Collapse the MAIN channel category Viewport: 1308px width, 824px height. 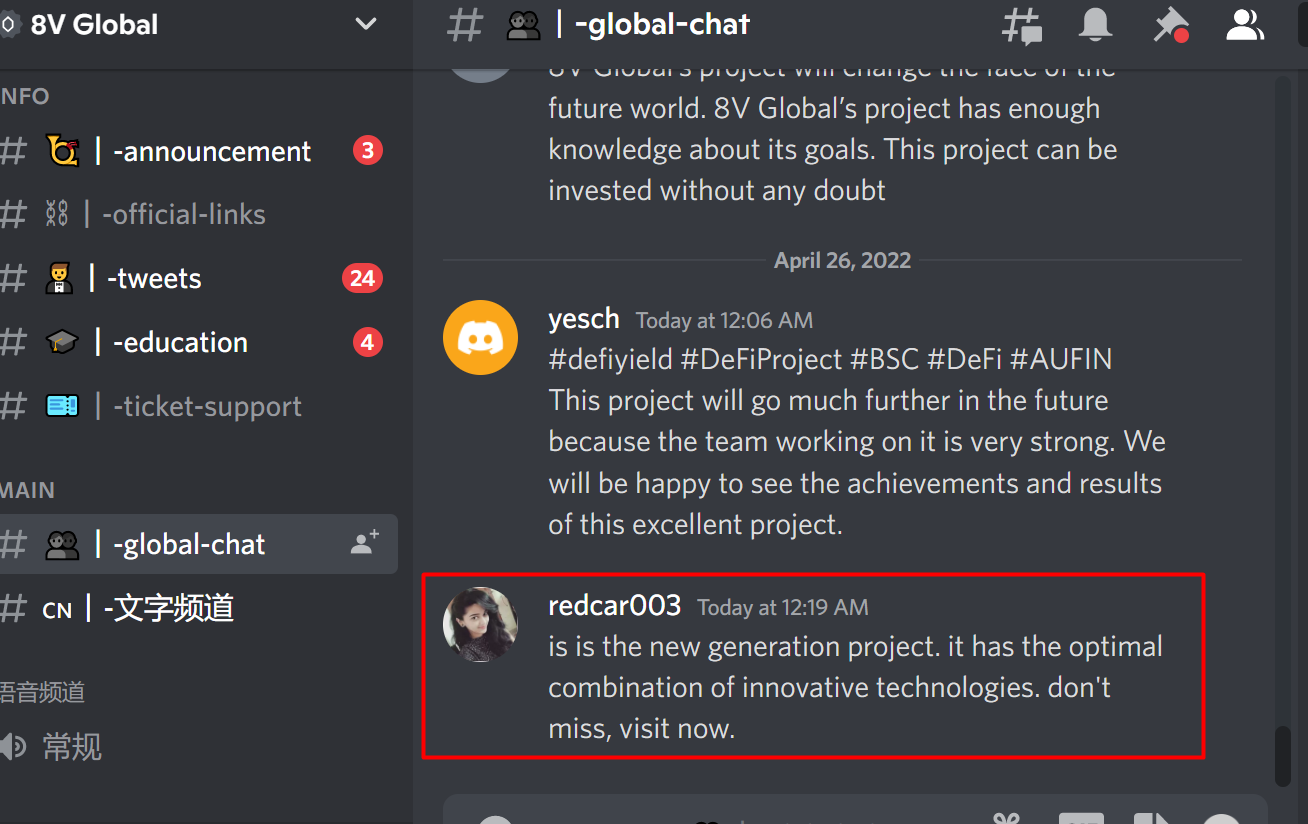coord(27,490)
